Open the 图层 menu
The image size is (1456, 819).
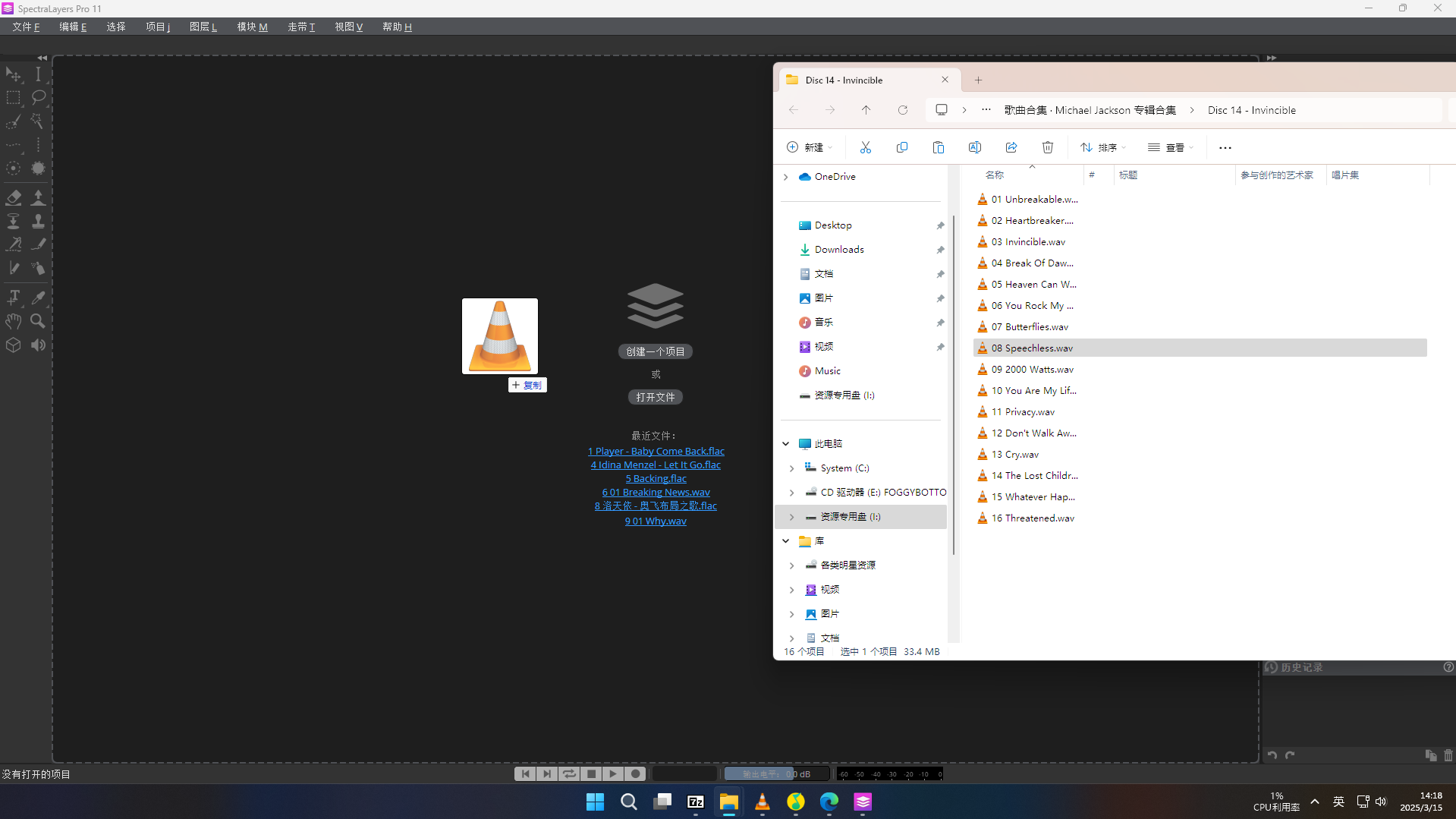(203, 27)
